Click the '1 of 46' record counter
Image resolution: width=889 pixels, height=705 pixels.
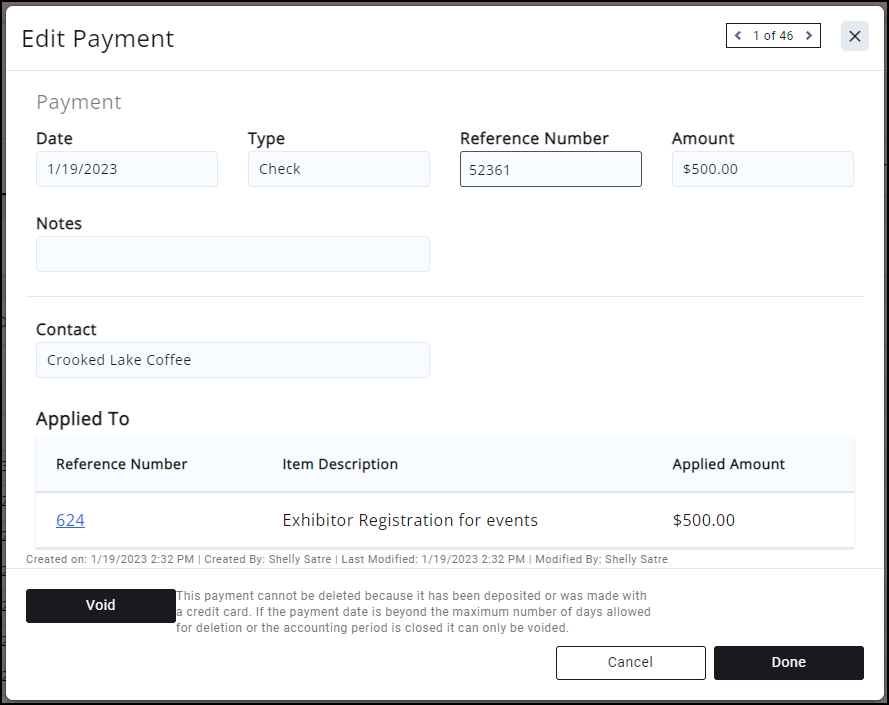click(773, 36)
